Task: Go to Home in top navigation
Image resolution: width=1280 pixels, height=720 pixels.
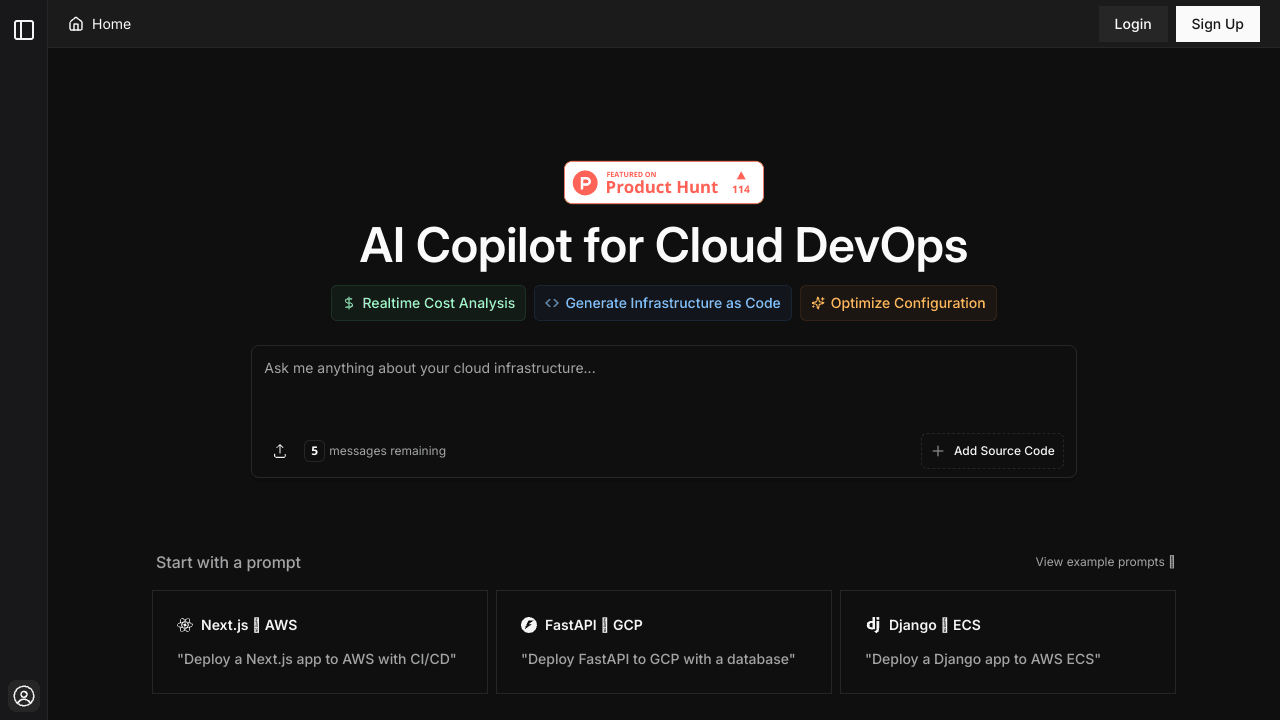Action: pyautogui.click(x=111, y=24)
